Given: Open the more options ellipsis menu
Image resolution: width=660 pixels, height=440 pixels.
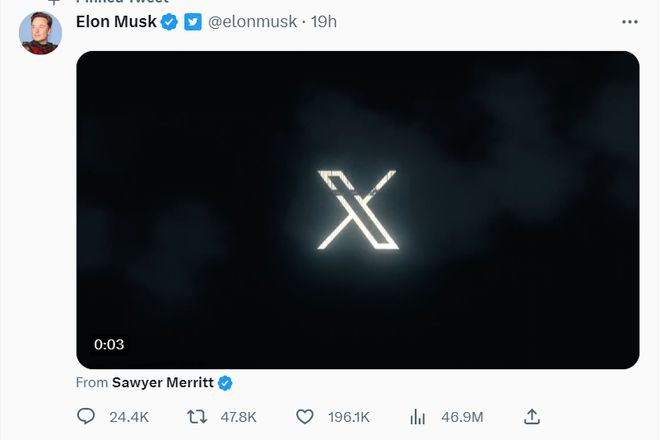Looking at the screenshot, I should point(629,22).
